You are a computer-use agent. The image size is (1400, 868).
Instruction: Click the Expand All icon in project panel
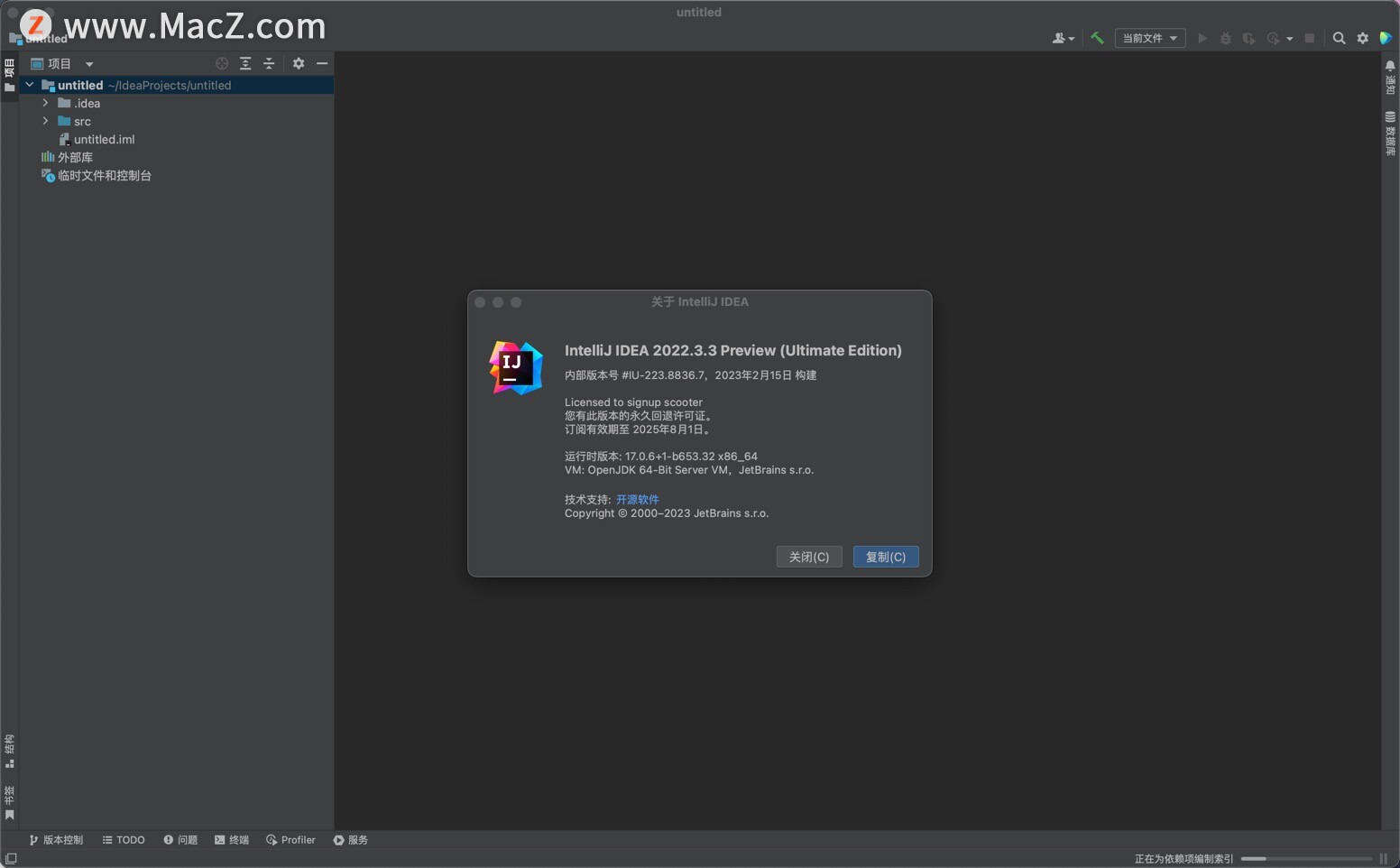245,63
